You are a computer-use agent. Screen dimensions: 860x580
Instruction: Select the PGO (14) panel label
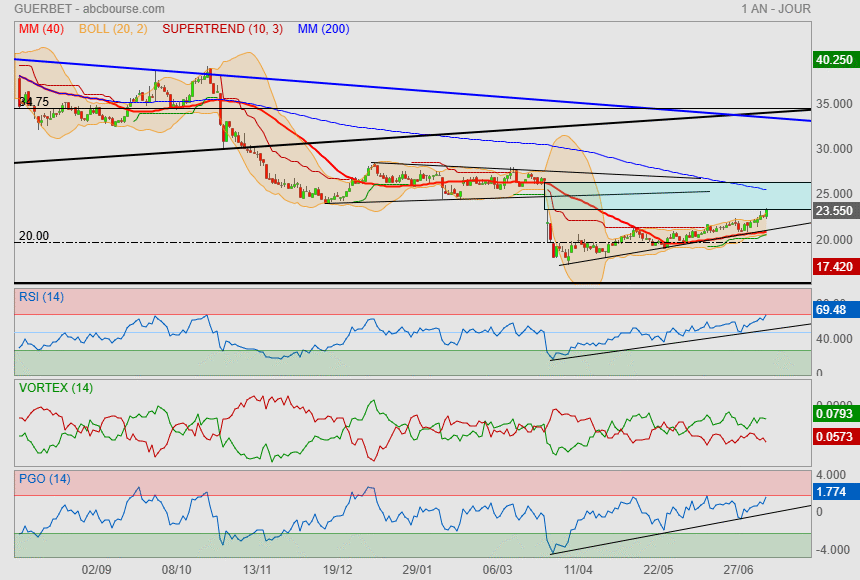pos(44,478)
